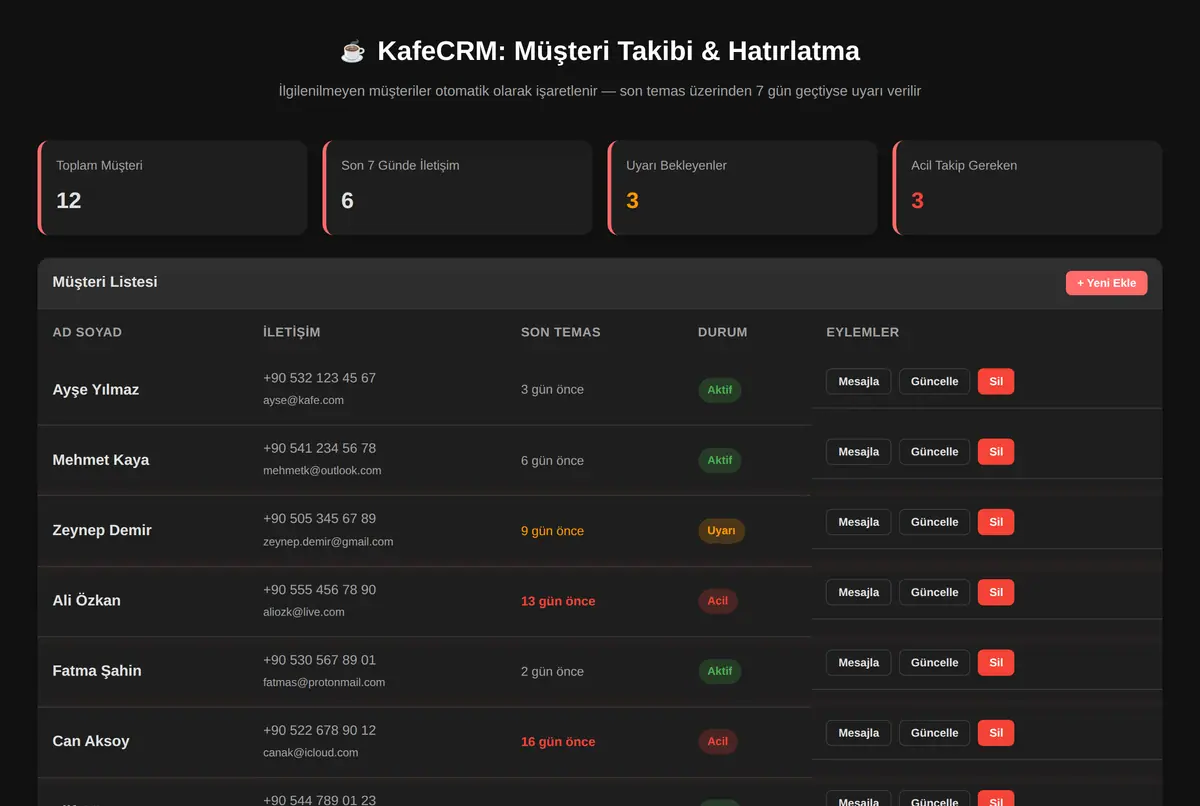Screen dimensions: 1200x806
Task: Click the Acil Takip Gereken card
Action: click(x=1027, y=188)
